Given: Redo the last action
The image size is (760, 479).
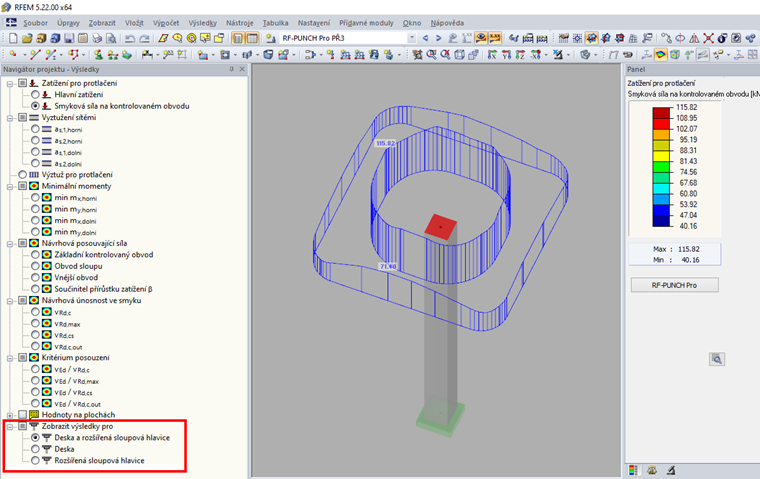Looking at the screenshot, I should coord(144,38).
